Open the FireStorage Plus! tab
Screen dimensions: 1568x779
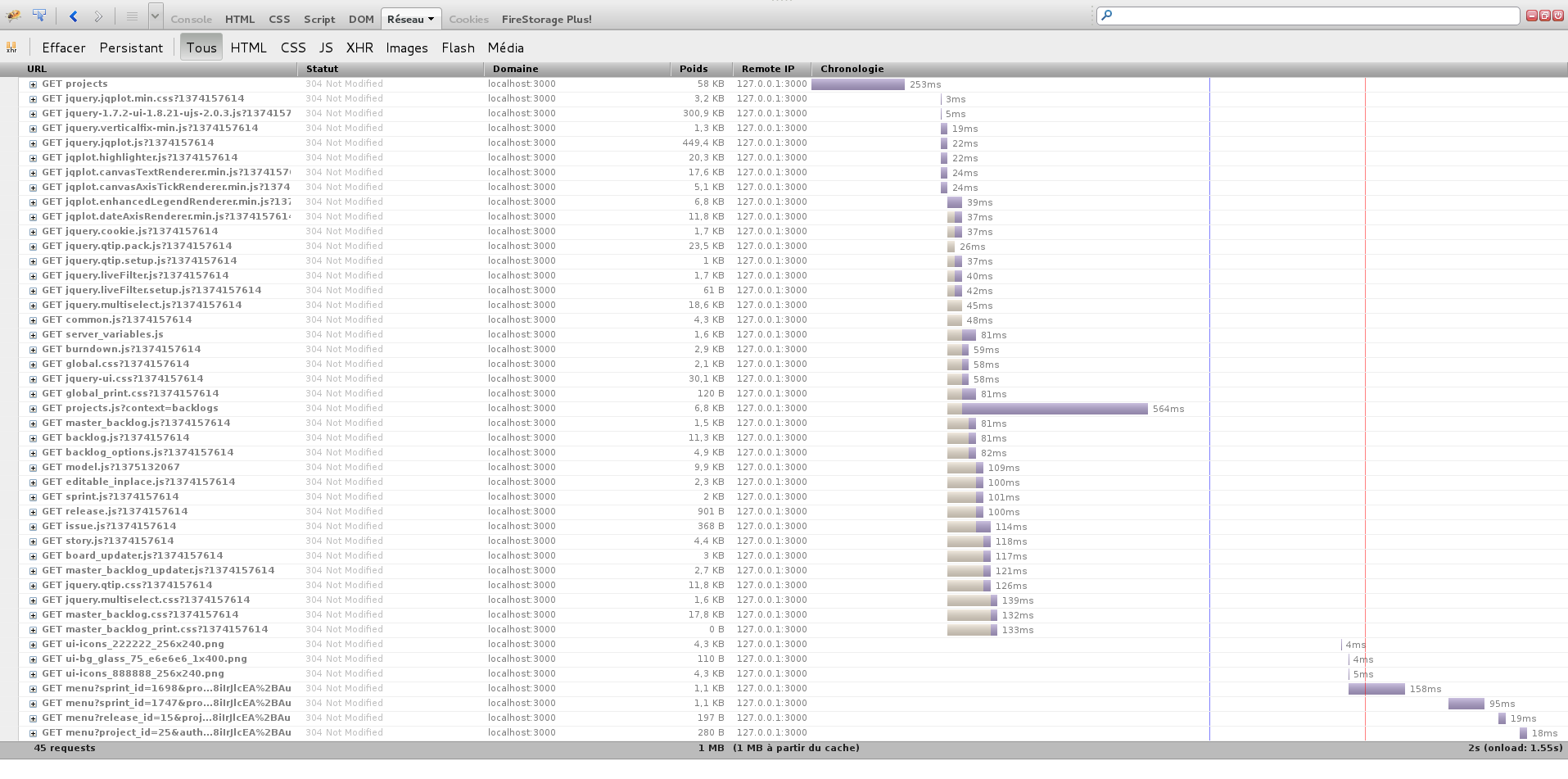click(546, 19)
